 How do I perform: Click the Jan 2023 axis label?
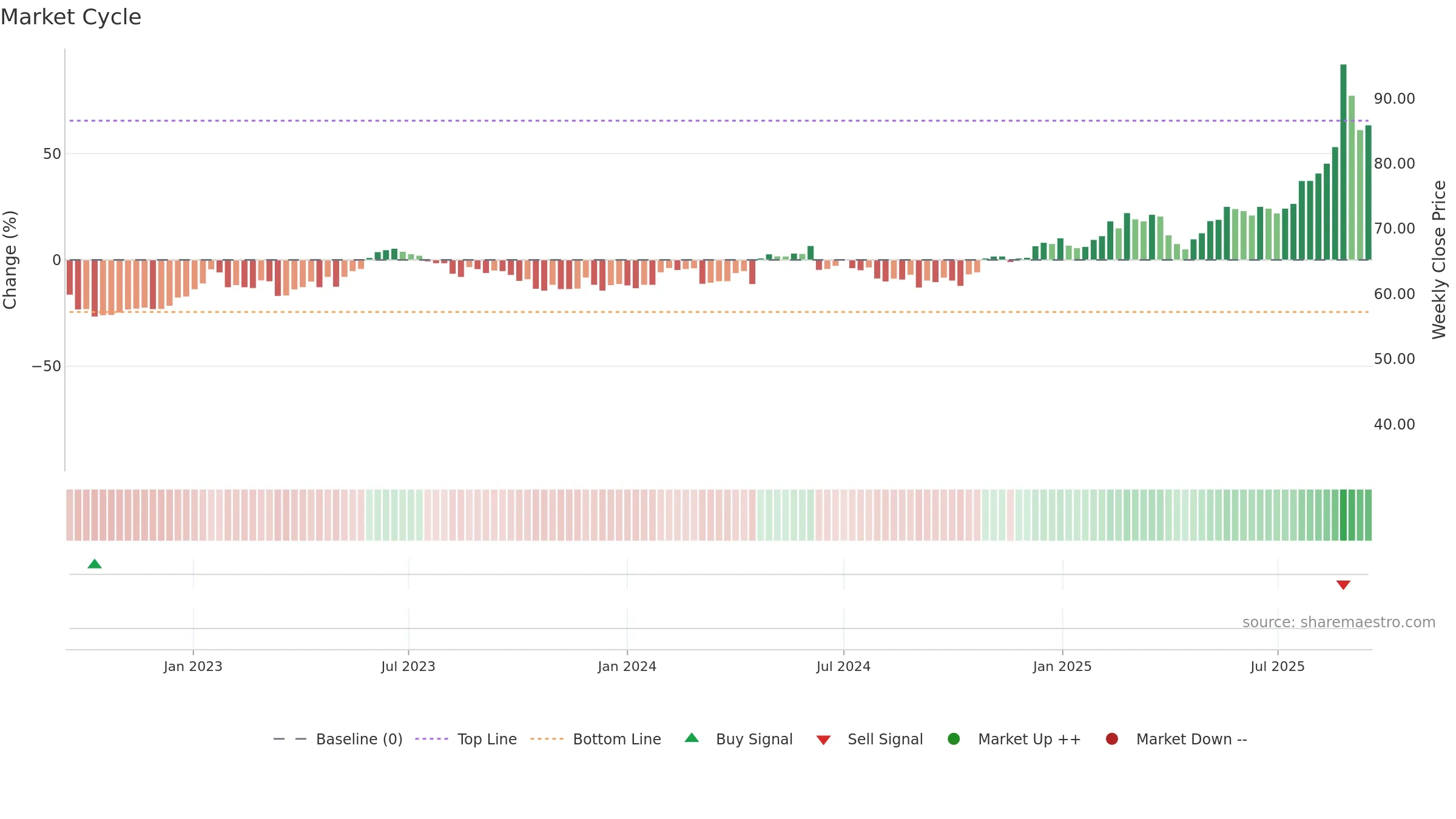pyautogui.click(x=193, y=667)
